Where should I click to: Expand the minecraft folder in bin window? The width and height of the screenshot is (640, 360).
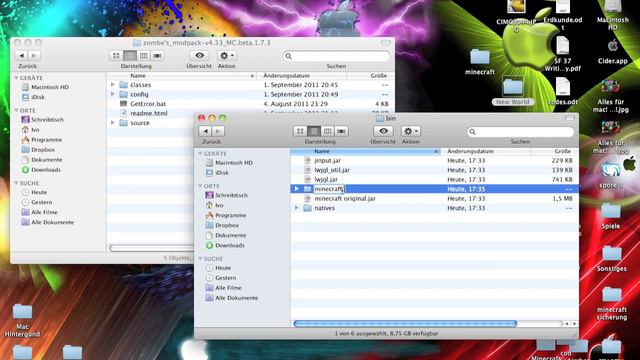[x=297, y=189]
